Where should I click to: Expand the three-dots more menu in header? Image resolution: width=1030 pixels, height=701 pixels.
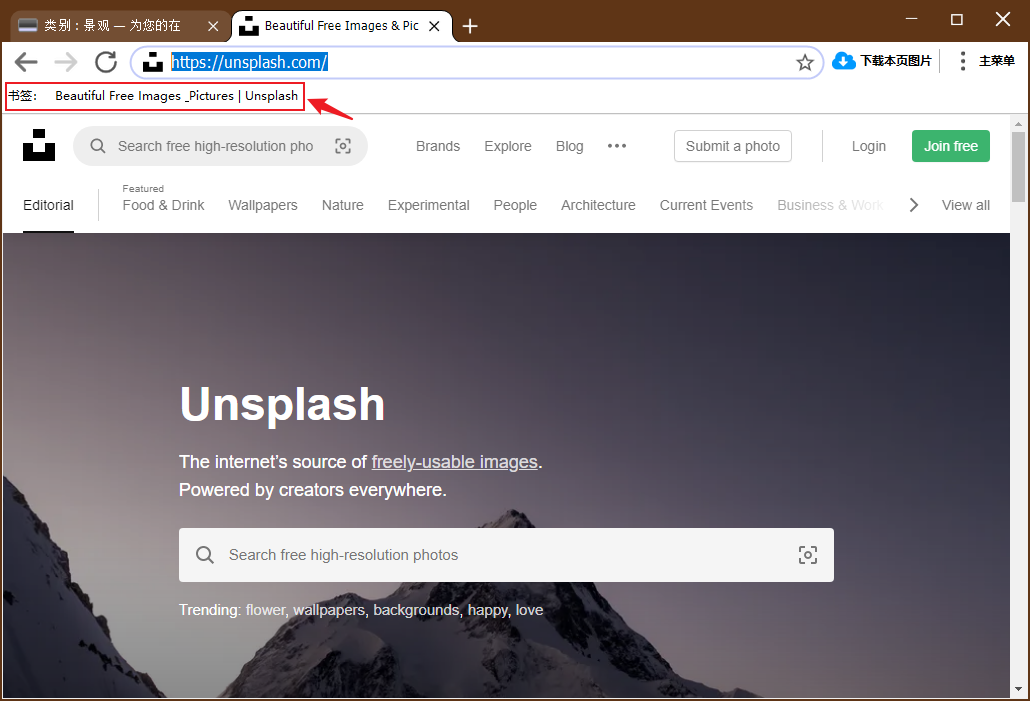pos(617,146)
